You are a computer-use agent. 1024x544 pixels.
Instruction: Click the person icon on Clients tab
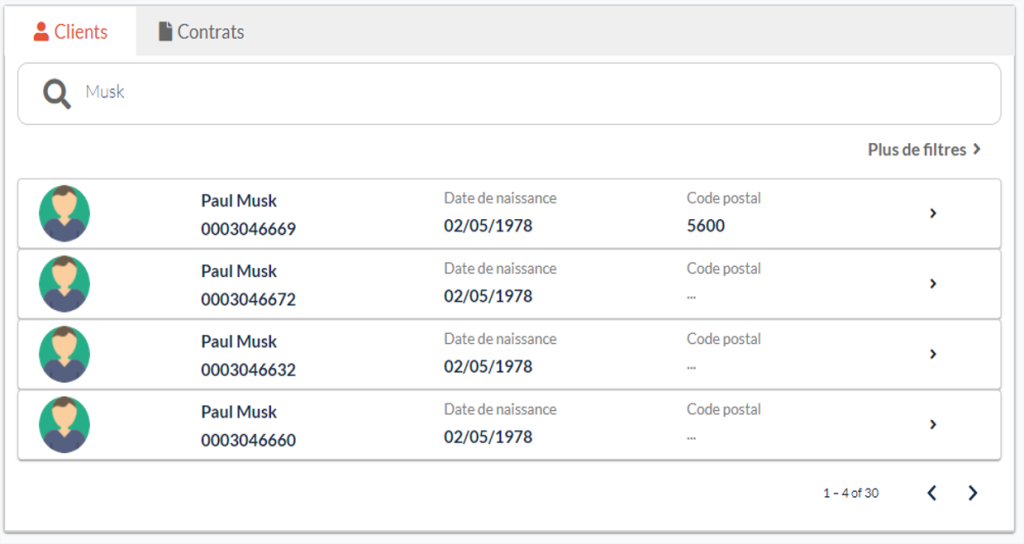pos(41,32)
